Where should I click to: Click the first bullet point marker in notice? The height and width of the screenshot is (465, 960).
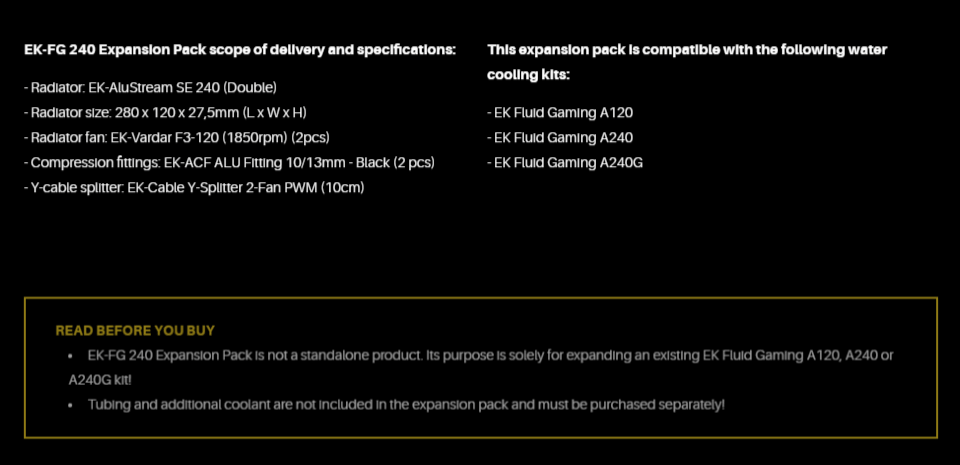click(71, 355)
